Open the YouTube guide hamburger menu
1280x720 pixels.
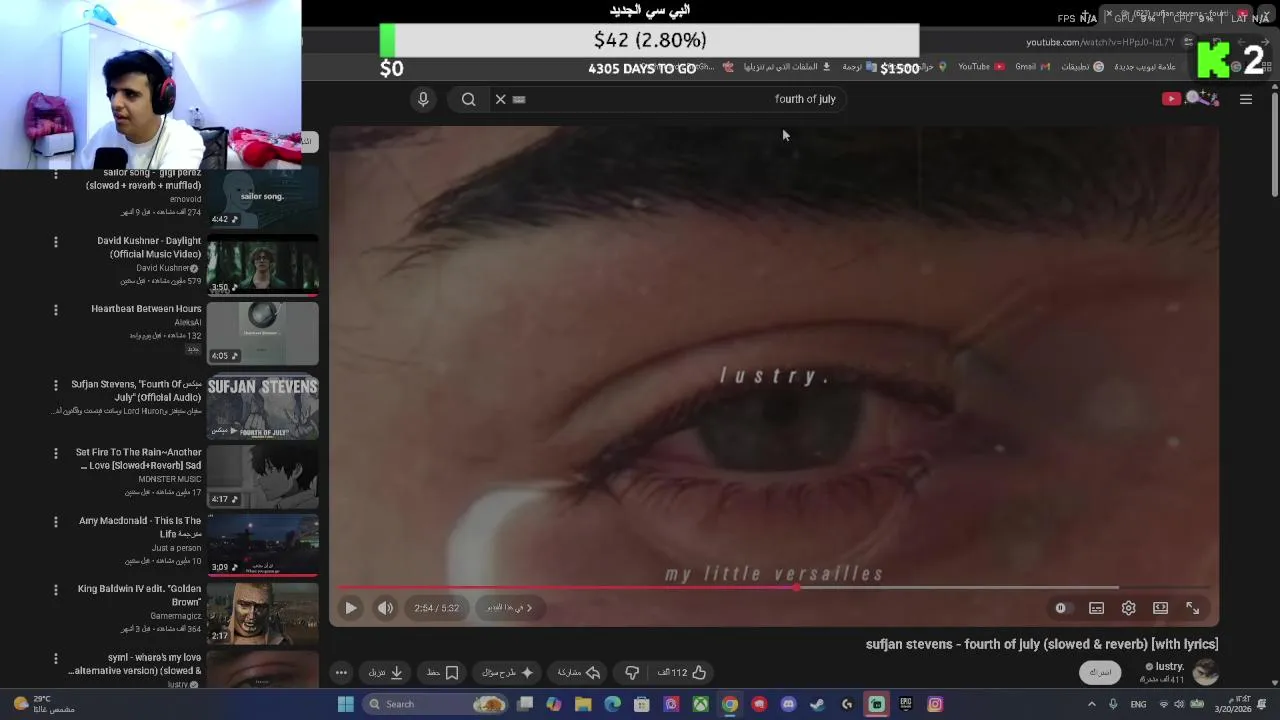coord(1246,99)
